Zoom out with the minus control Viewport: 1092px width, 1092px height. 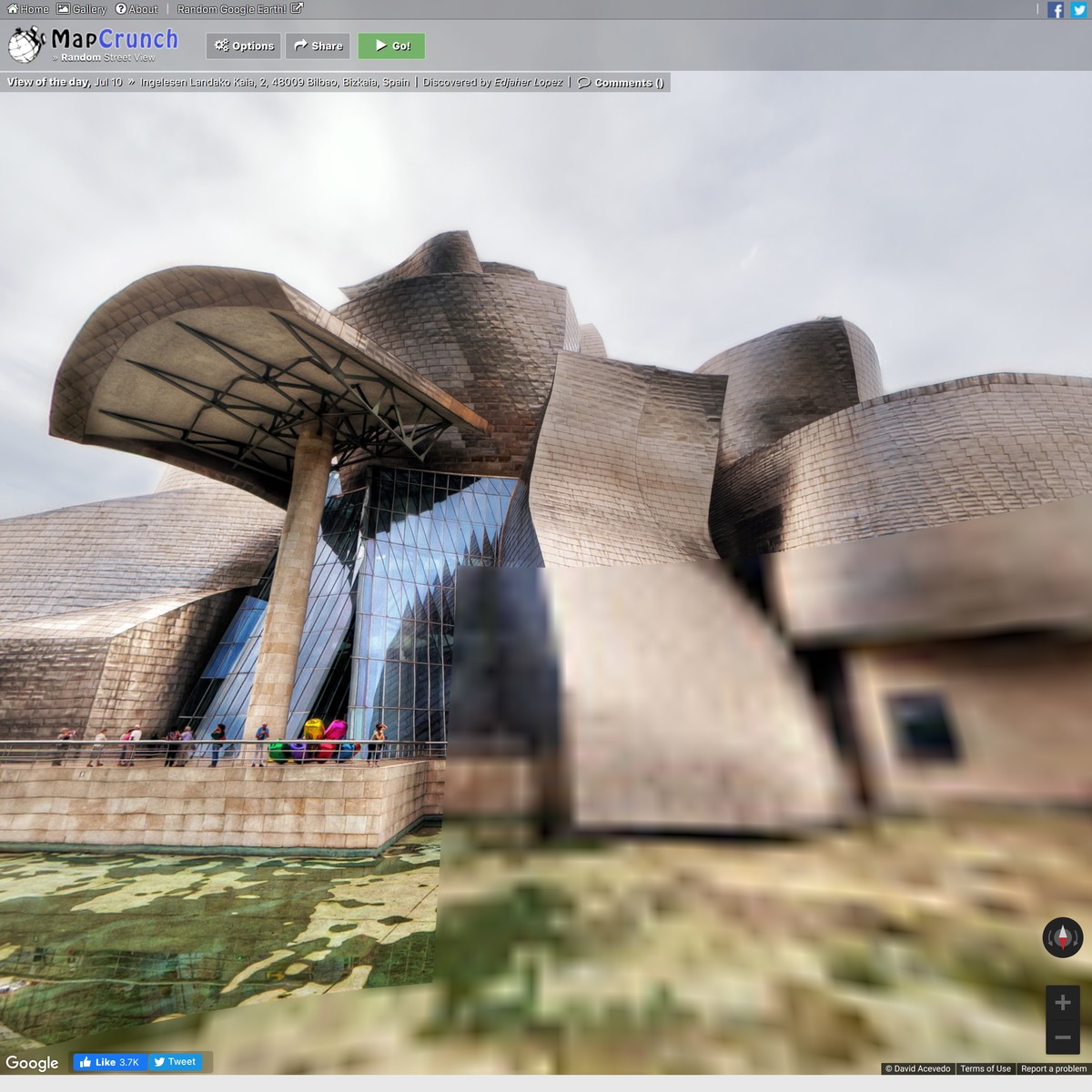(1063, 1037)
